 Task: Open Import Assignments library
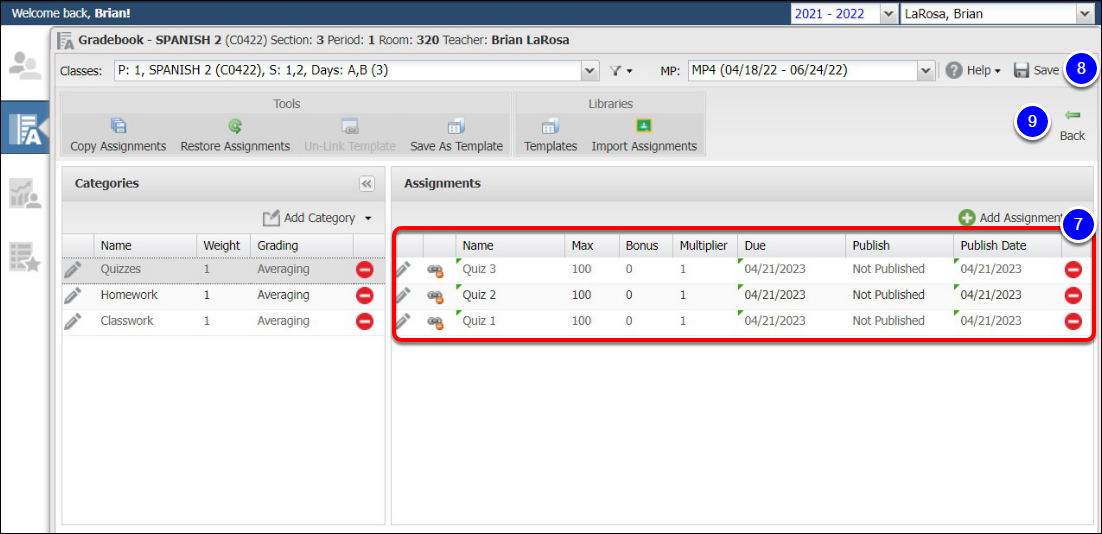pos(644,136)
